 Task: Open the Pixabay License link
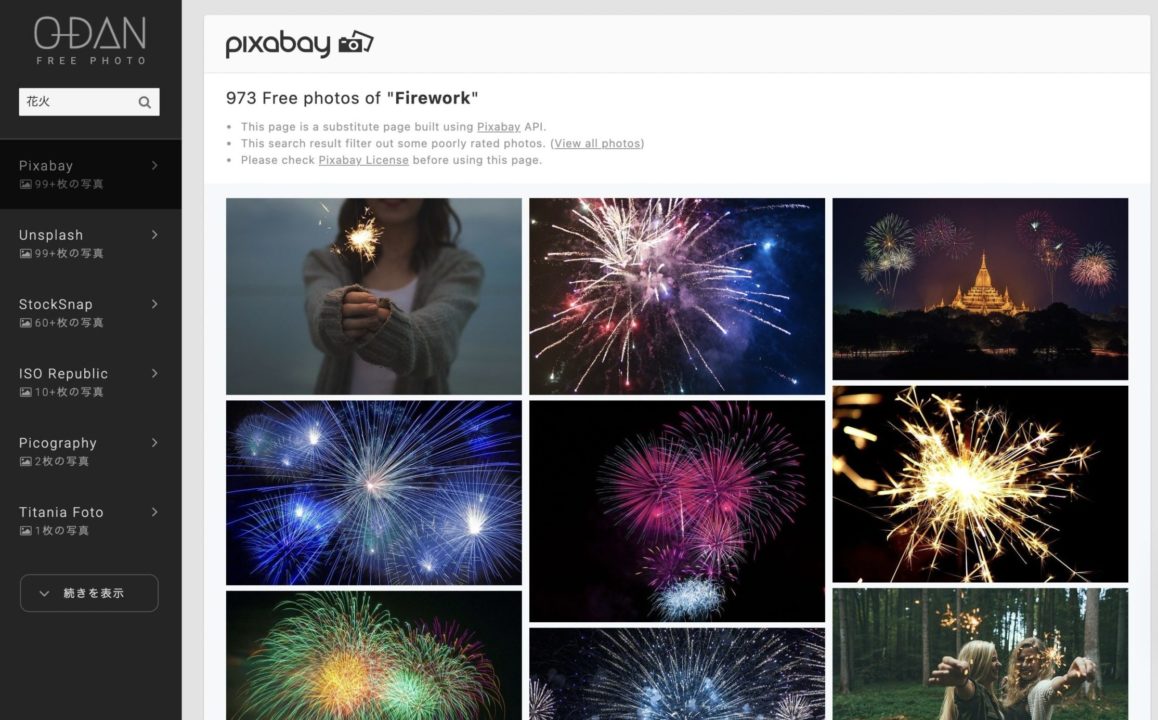tap(363, 160)
